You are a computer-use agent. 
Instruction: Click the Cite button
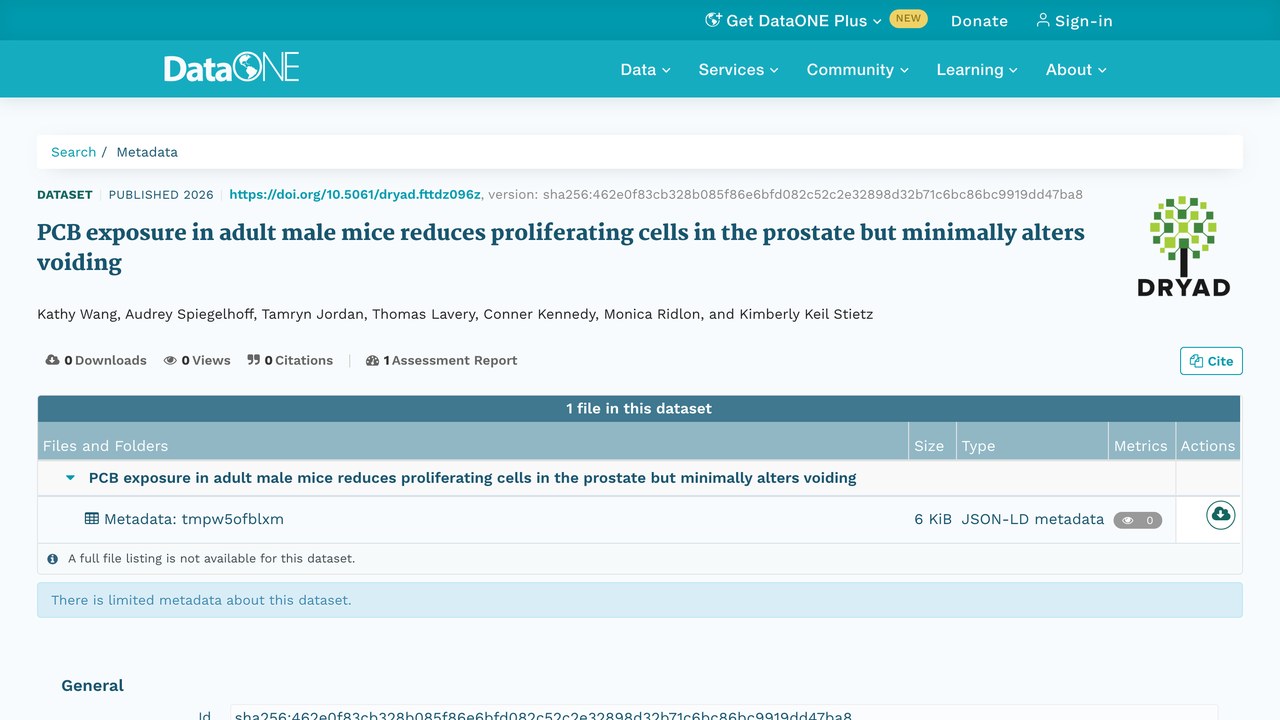[1211, 361]
